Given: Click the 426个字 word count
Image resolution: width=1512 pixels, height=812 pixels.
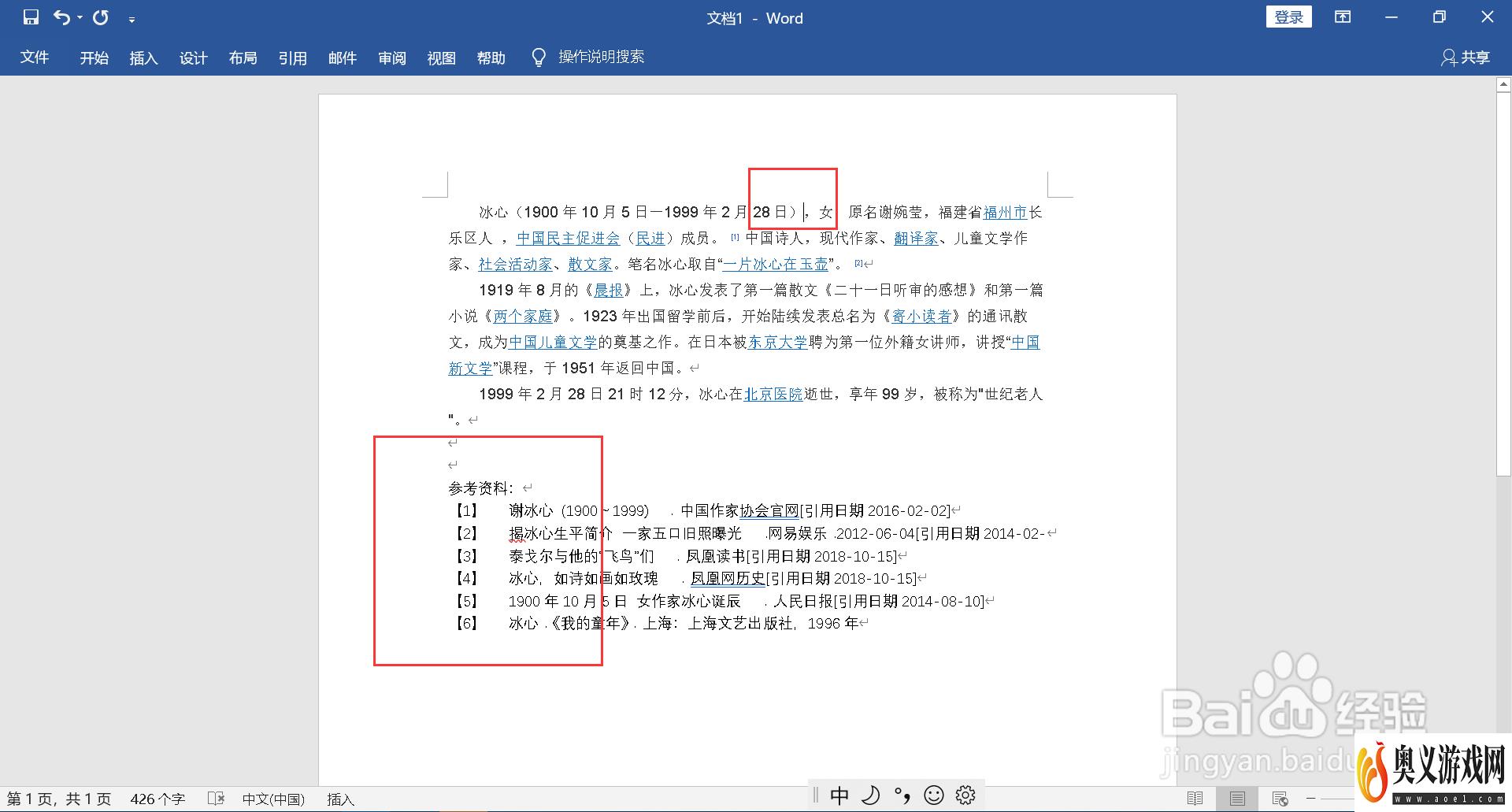Looking at the screenshot, I should tap(157, 799).
